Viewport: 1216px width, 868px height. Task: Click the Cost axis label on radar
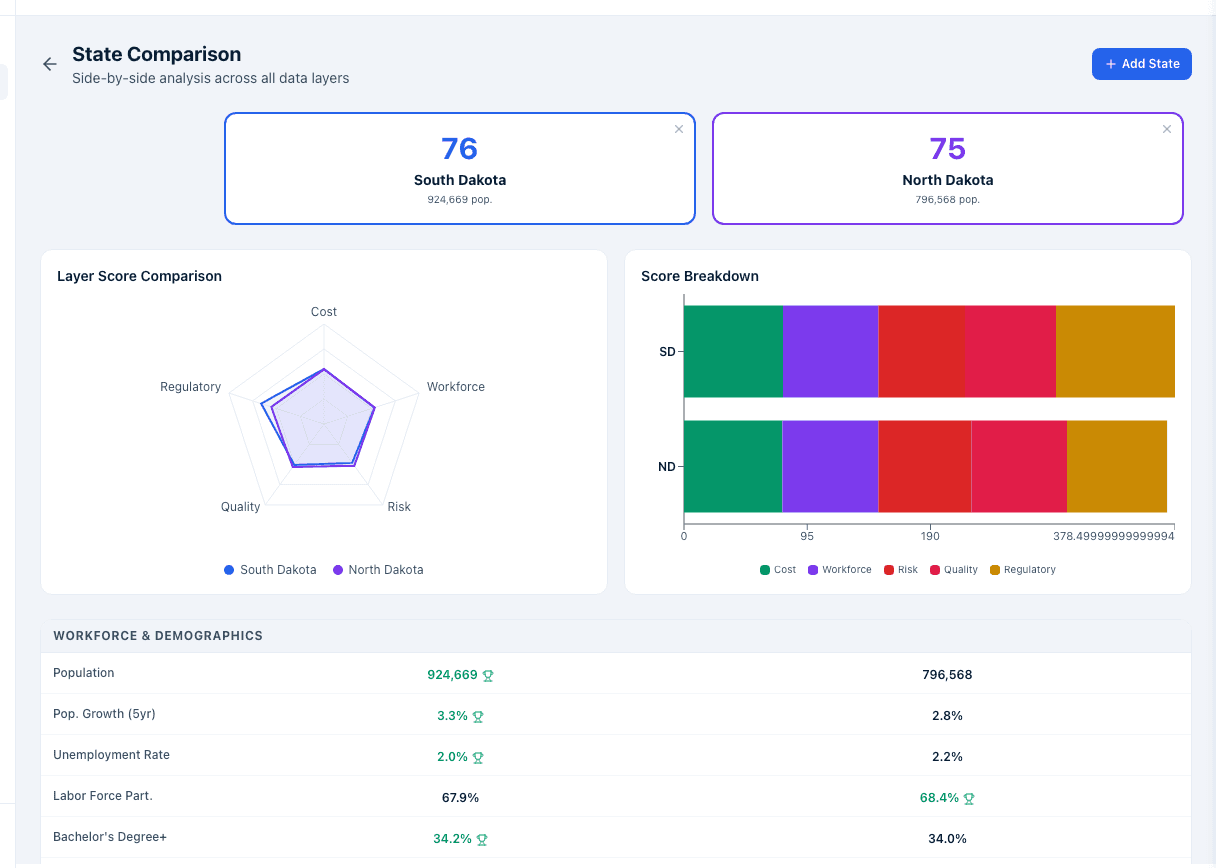point(324,312)
